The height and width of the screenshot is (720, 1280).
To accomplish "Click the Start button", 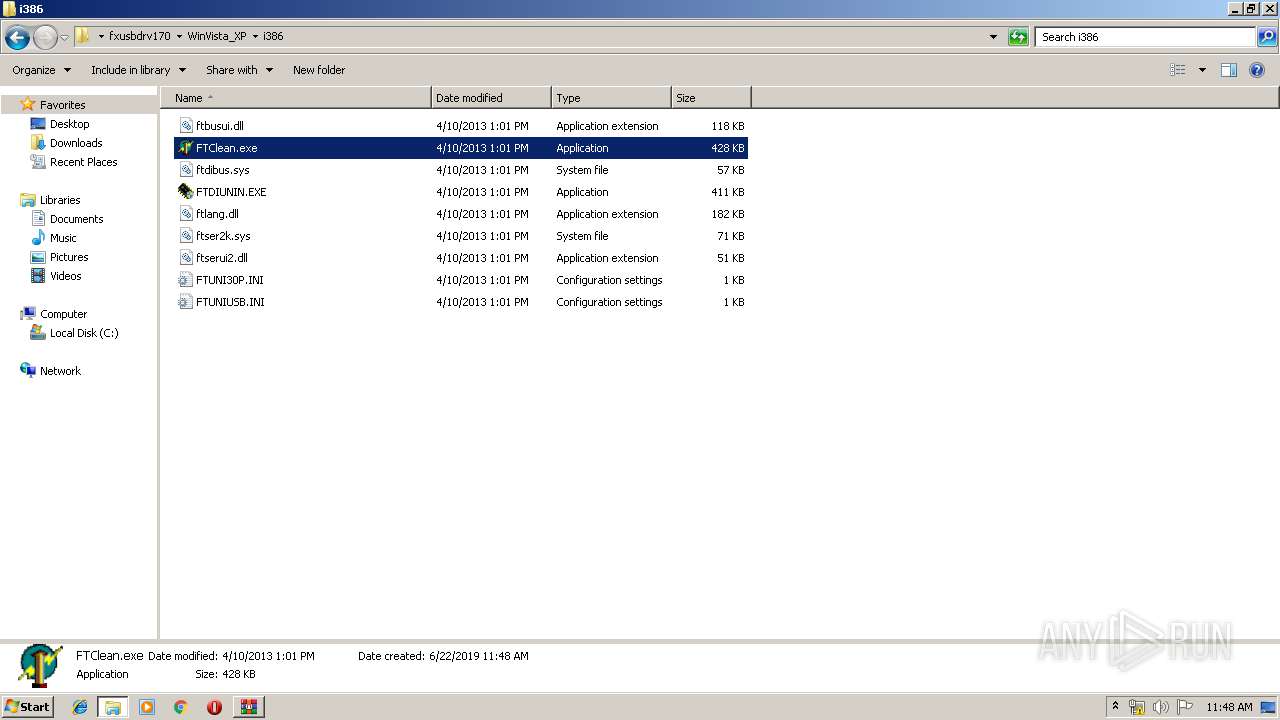I will tap(27, 706).
